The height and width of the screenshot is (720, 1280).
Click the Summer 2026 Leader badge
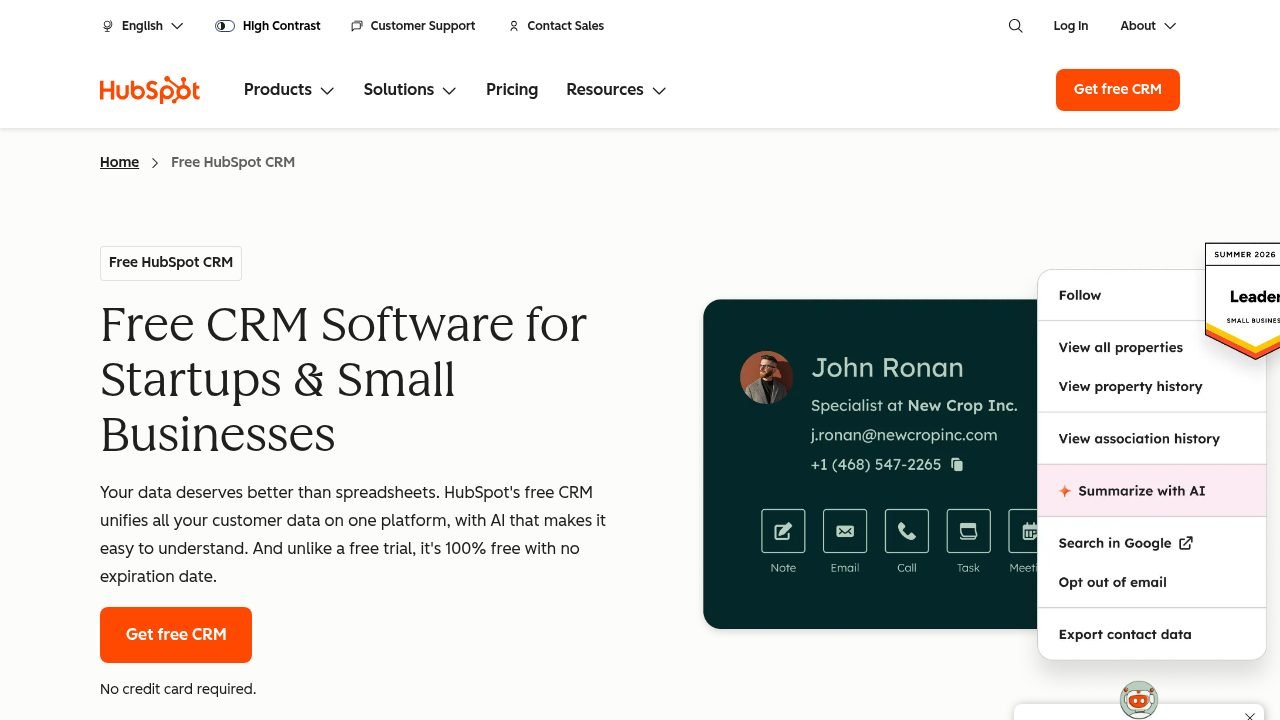pos(1243,300)
